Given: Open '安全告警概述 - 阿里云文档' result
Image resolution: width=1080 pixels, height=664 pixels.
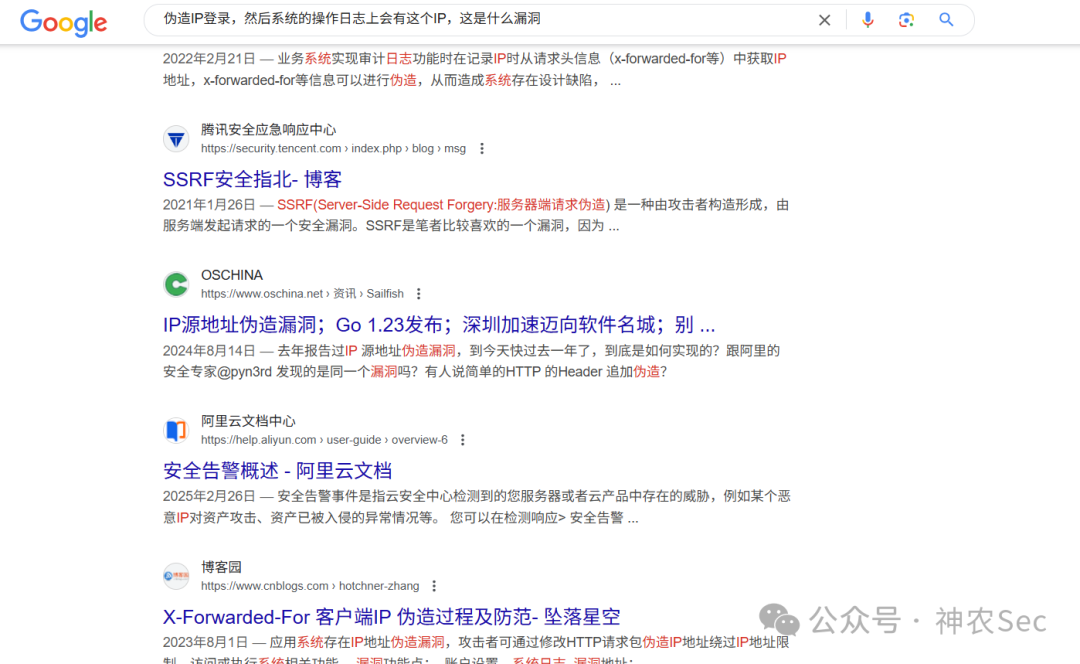Looking at the screenshot, I should click(277, 470).
